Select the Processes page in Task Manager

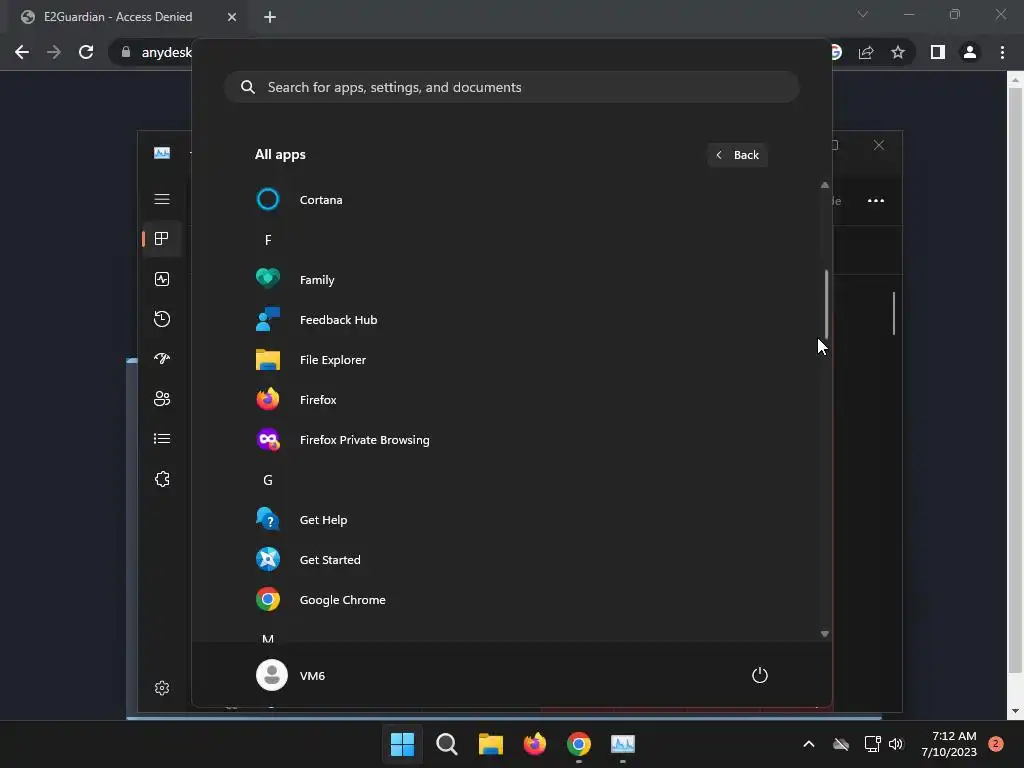pos(162,239)
